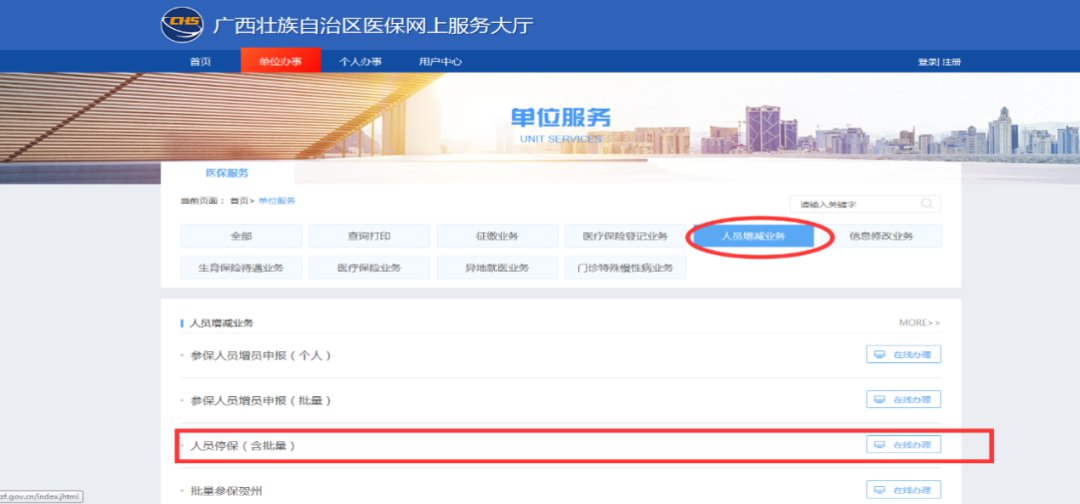Open the 首页 navigation menu item
This screenshot has width=1080, height=504.
coord(201,62)
